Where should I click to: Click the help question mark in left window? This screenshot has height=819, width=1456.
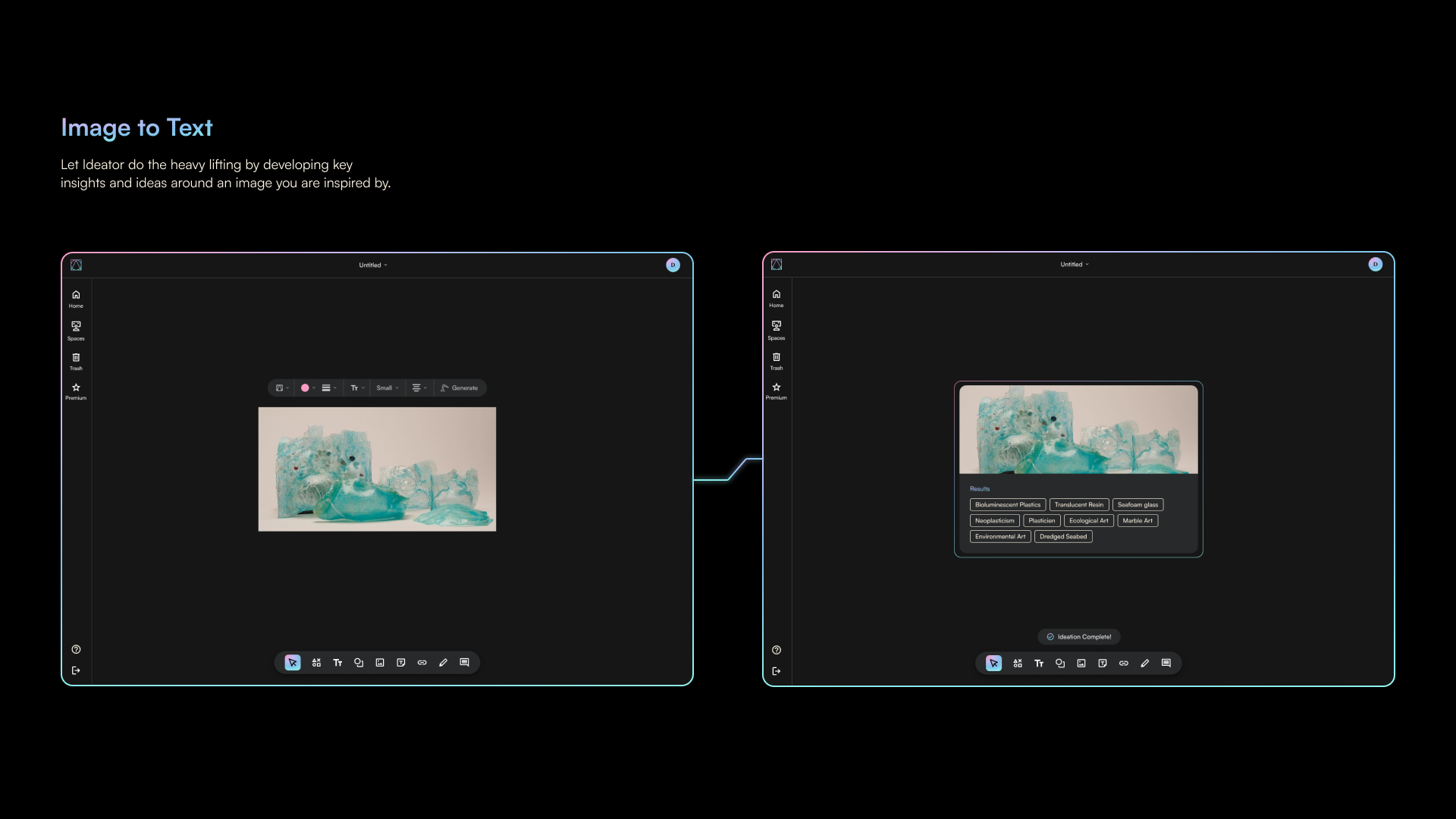coord(76,650)
